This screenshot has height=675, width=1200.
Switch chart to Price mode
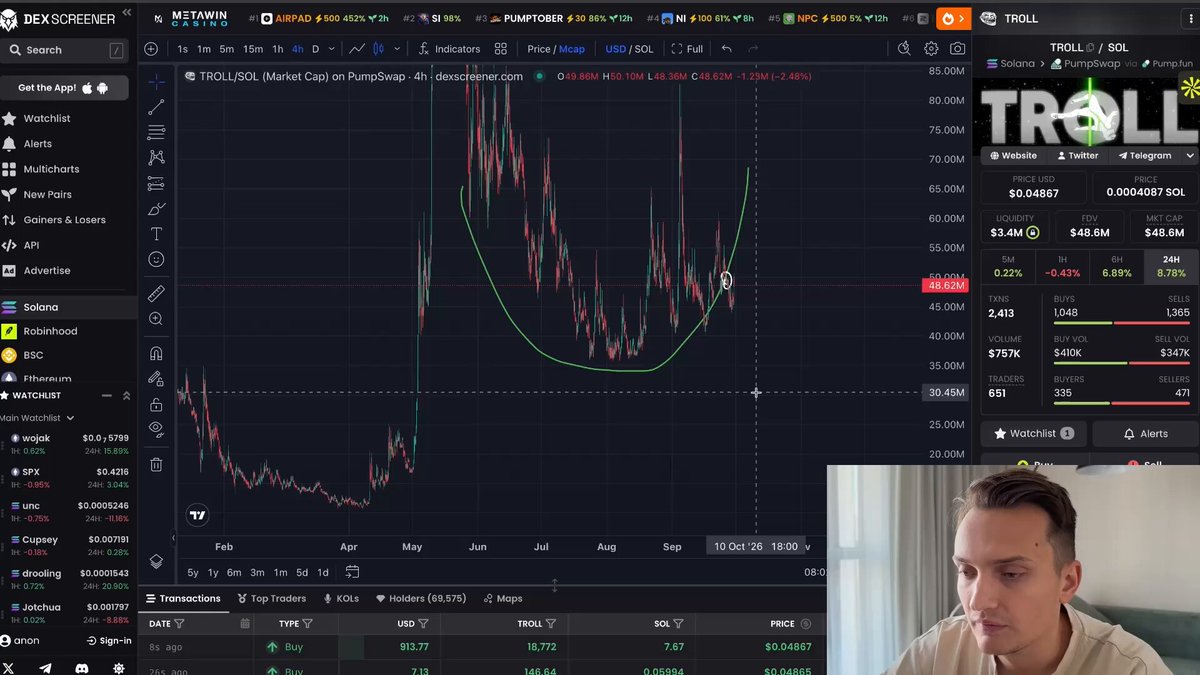click(539, 49)
